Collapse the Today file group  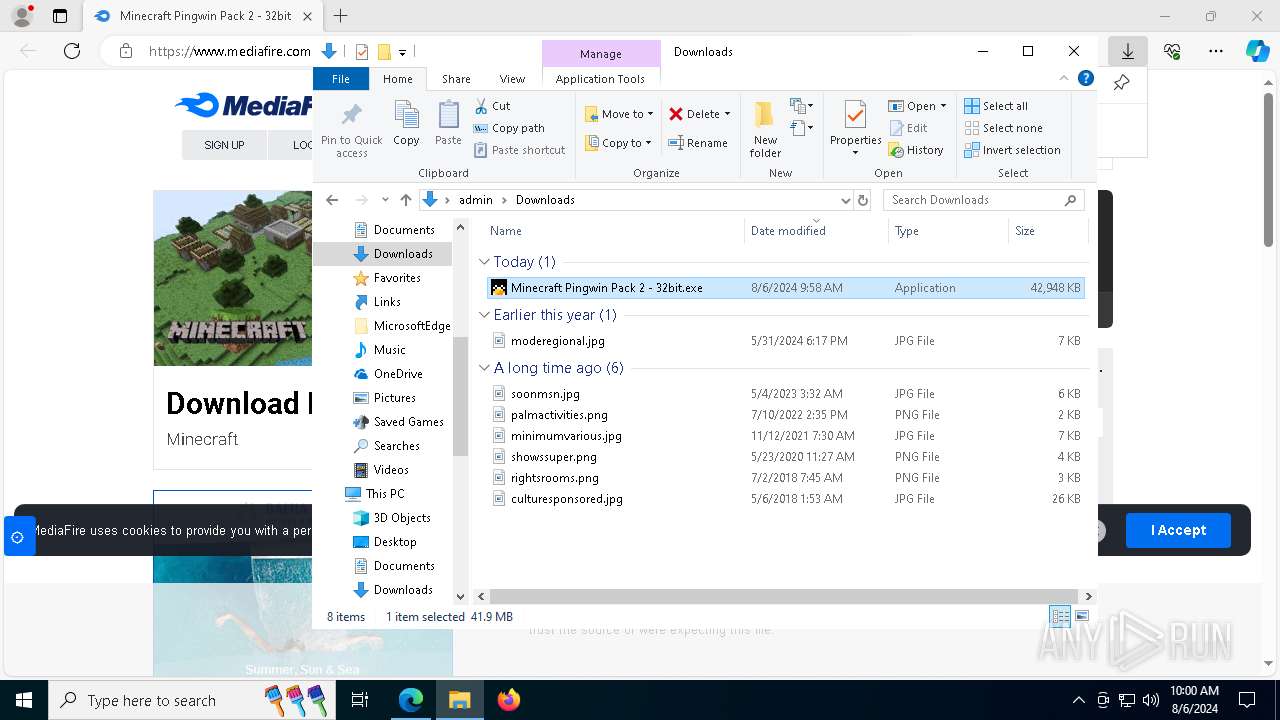485,262
